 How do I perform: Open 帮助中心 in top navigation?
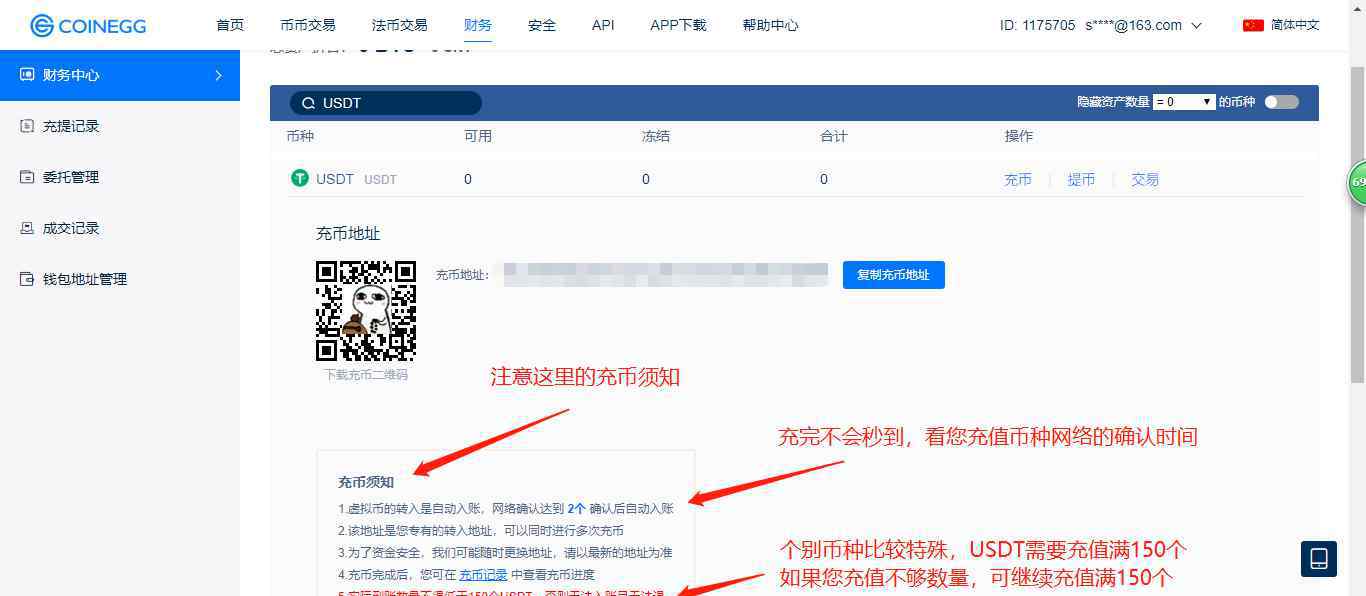pos(771,25)
